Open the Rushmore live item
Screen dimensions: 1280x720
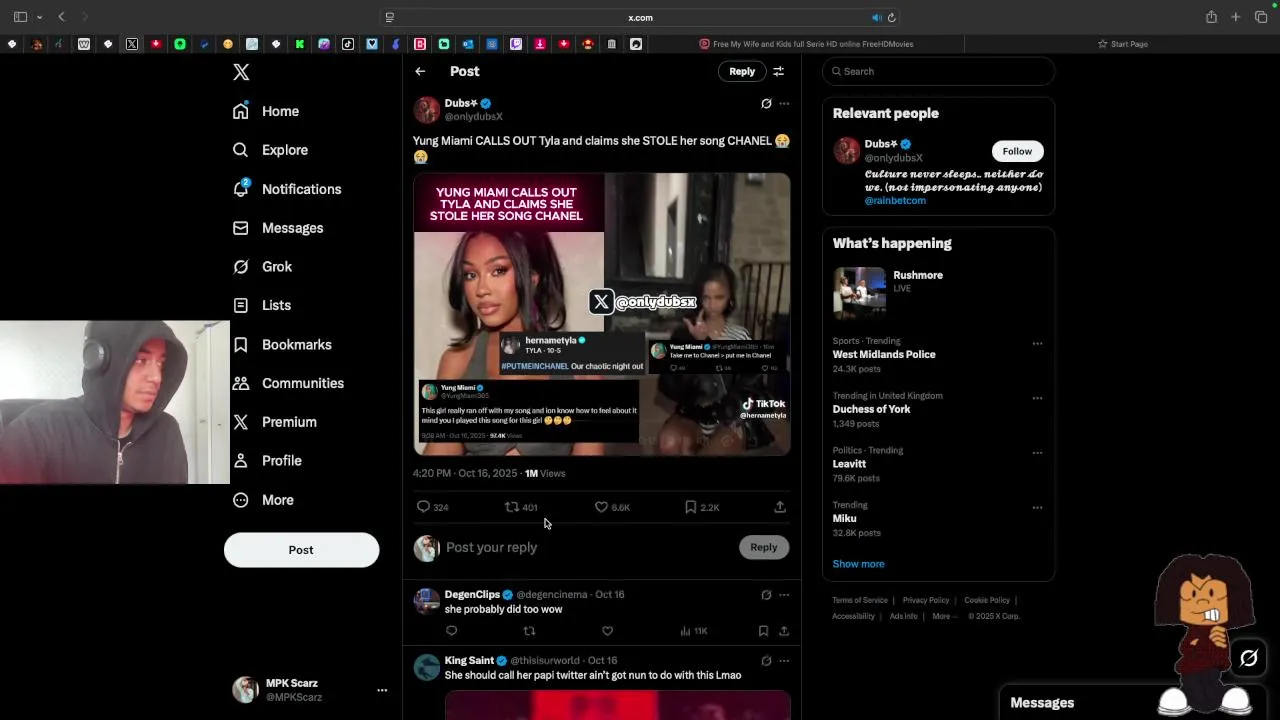tap(938, 292)
